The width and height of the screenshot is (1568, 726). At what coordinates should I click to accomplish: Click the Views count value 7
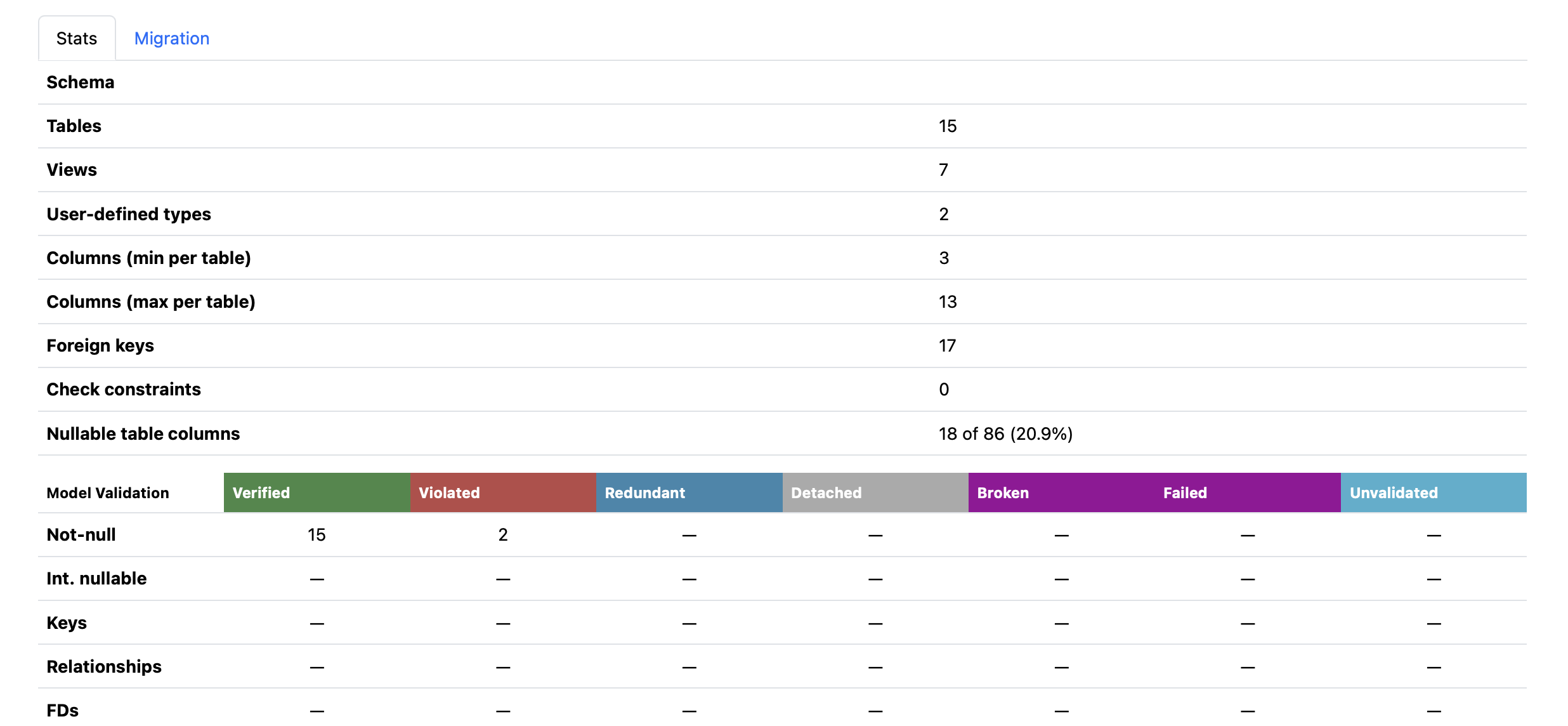(x=943, y=169)
